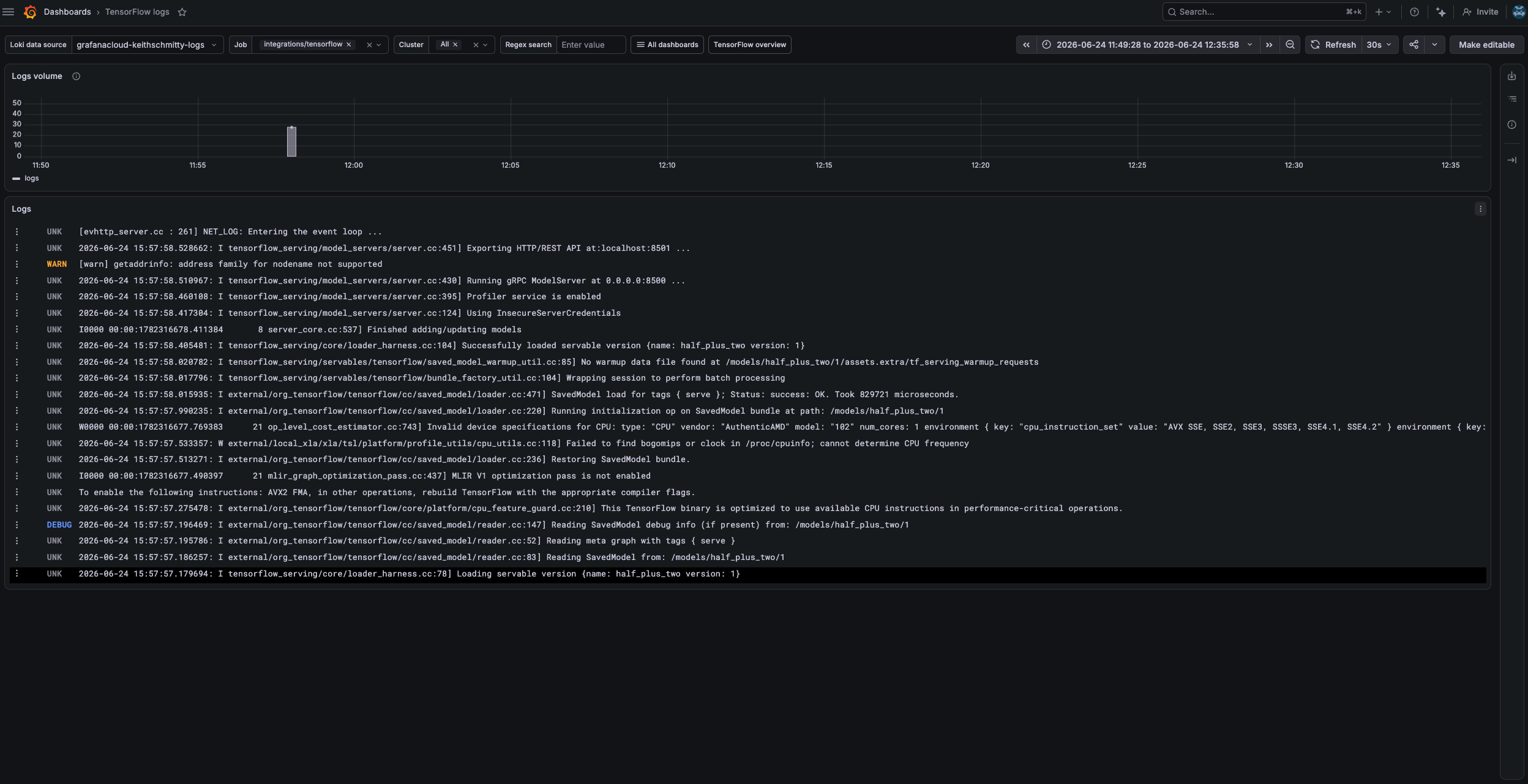
Task: Open the outline icon in right sidebar
Action: coord(1511,99)
